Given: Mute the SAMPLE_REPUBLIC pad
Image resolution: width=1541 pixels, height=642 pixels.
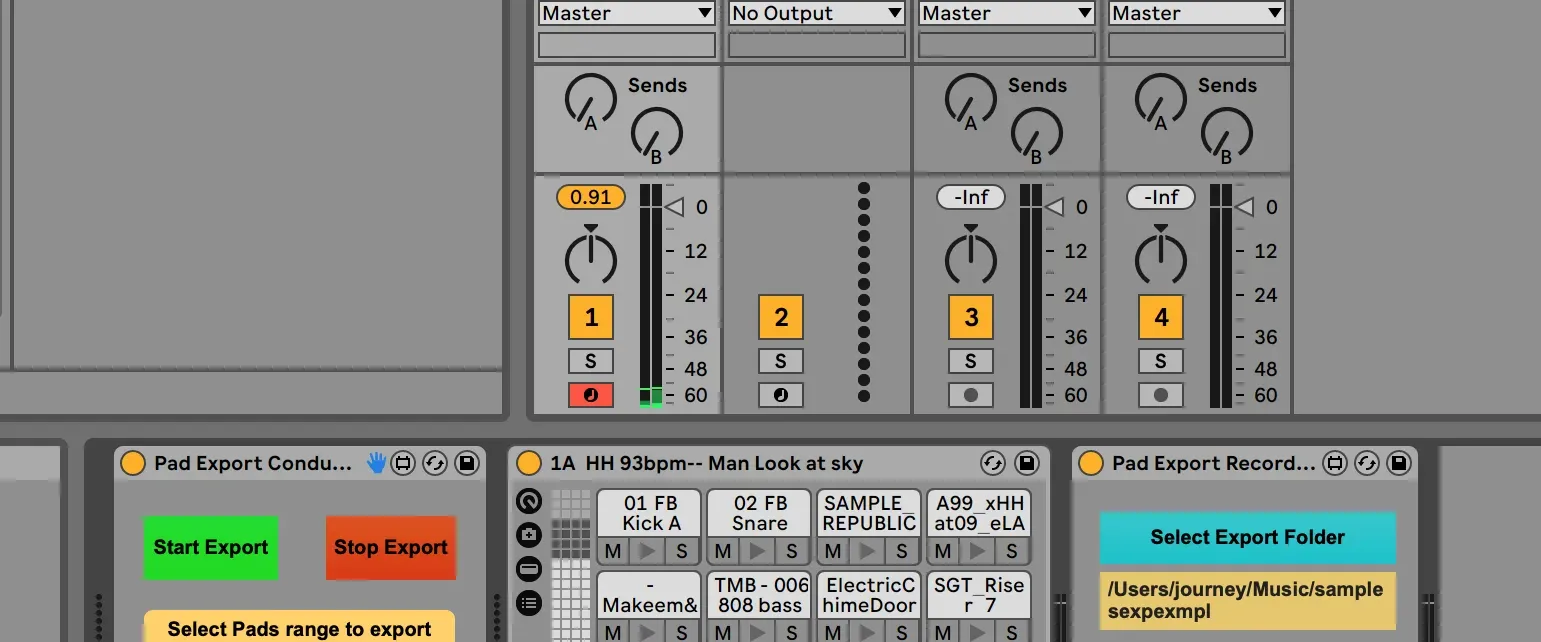Looking at the screenshot, I should coord(832,551).
